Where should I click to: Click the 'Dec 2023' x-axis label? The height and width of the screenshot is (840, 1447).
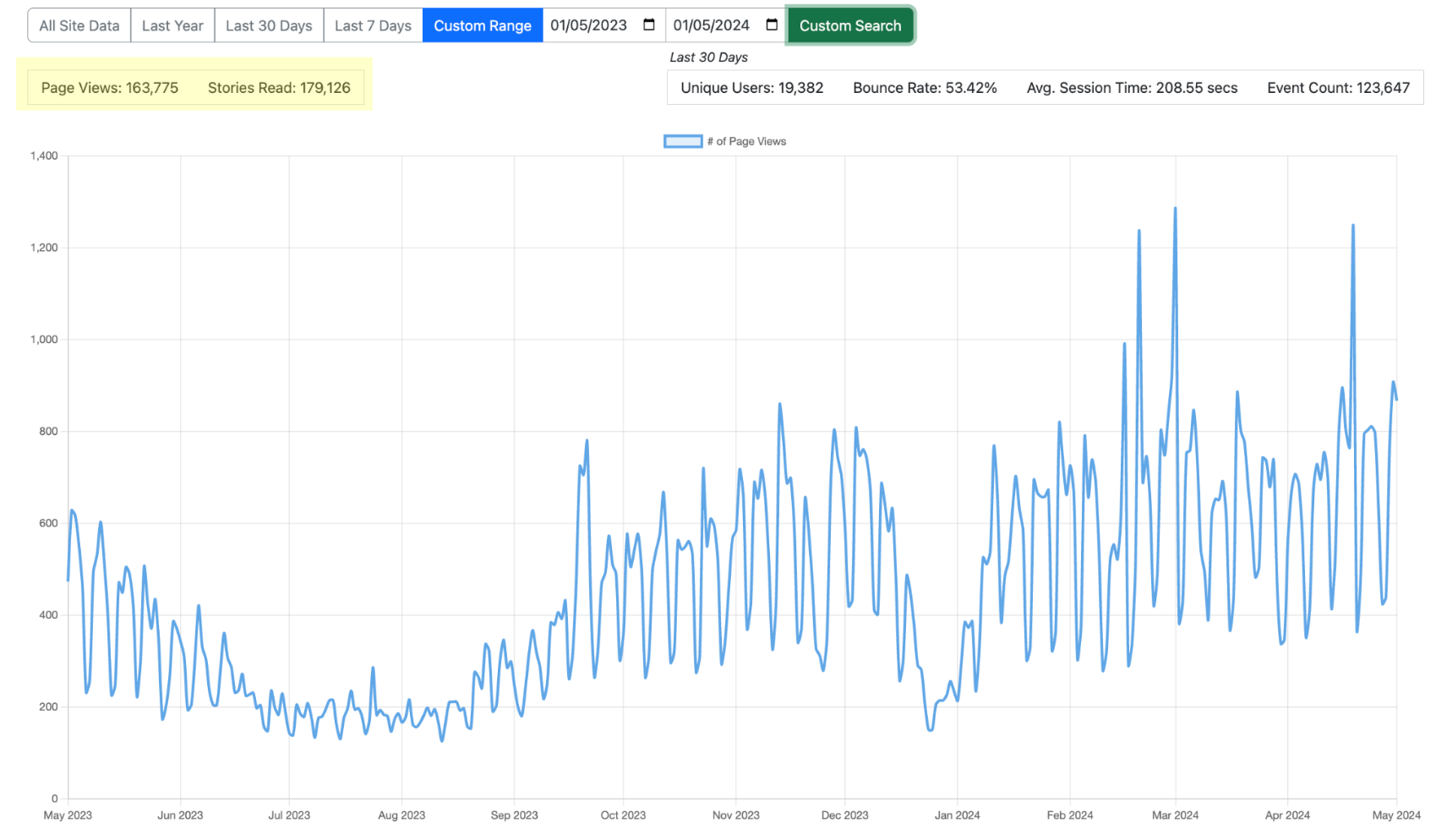tap(844, 815)
